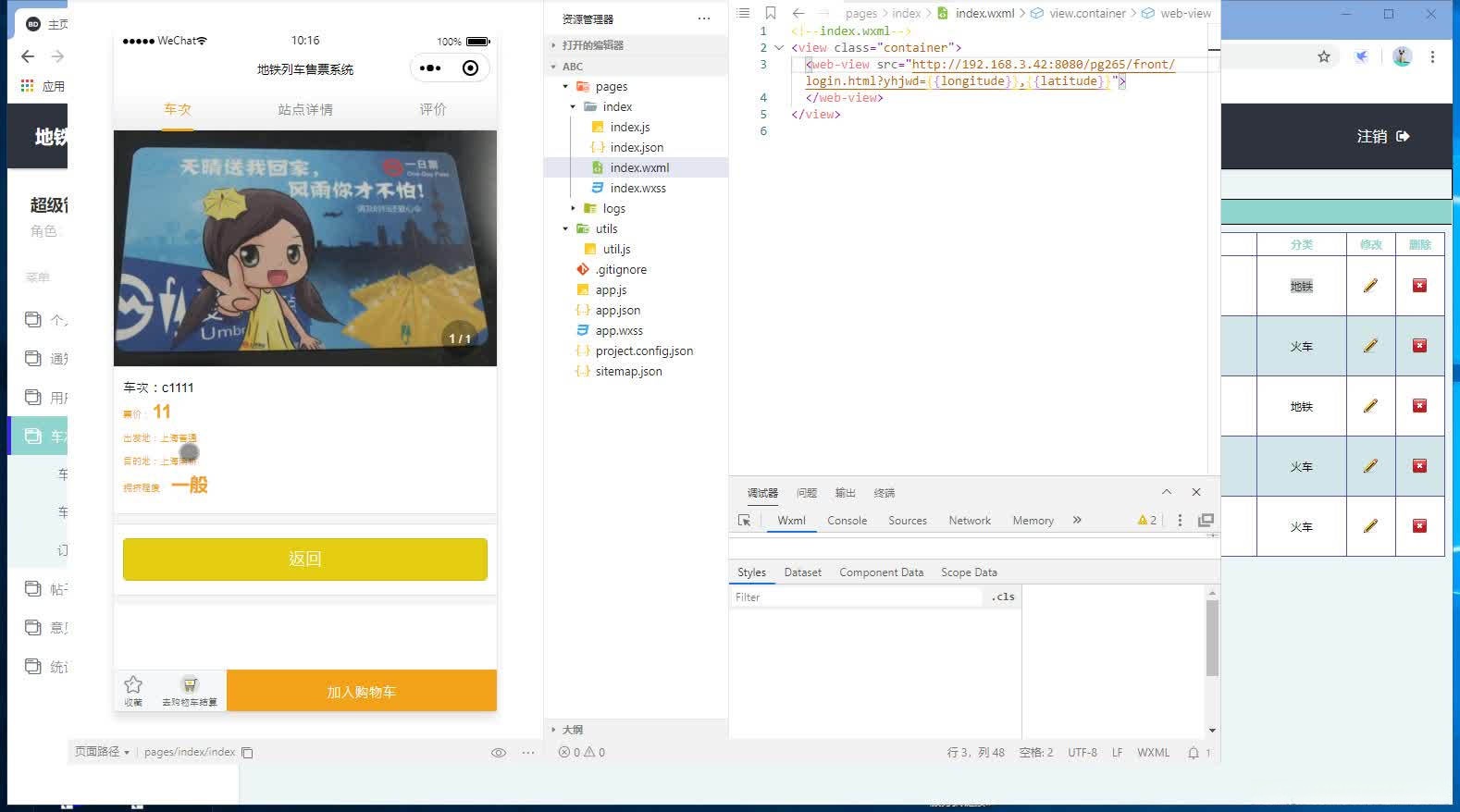Tap the 去购物车结算 cart icon
Viewport: 1460px width, 812px height.
pos(190,684)
